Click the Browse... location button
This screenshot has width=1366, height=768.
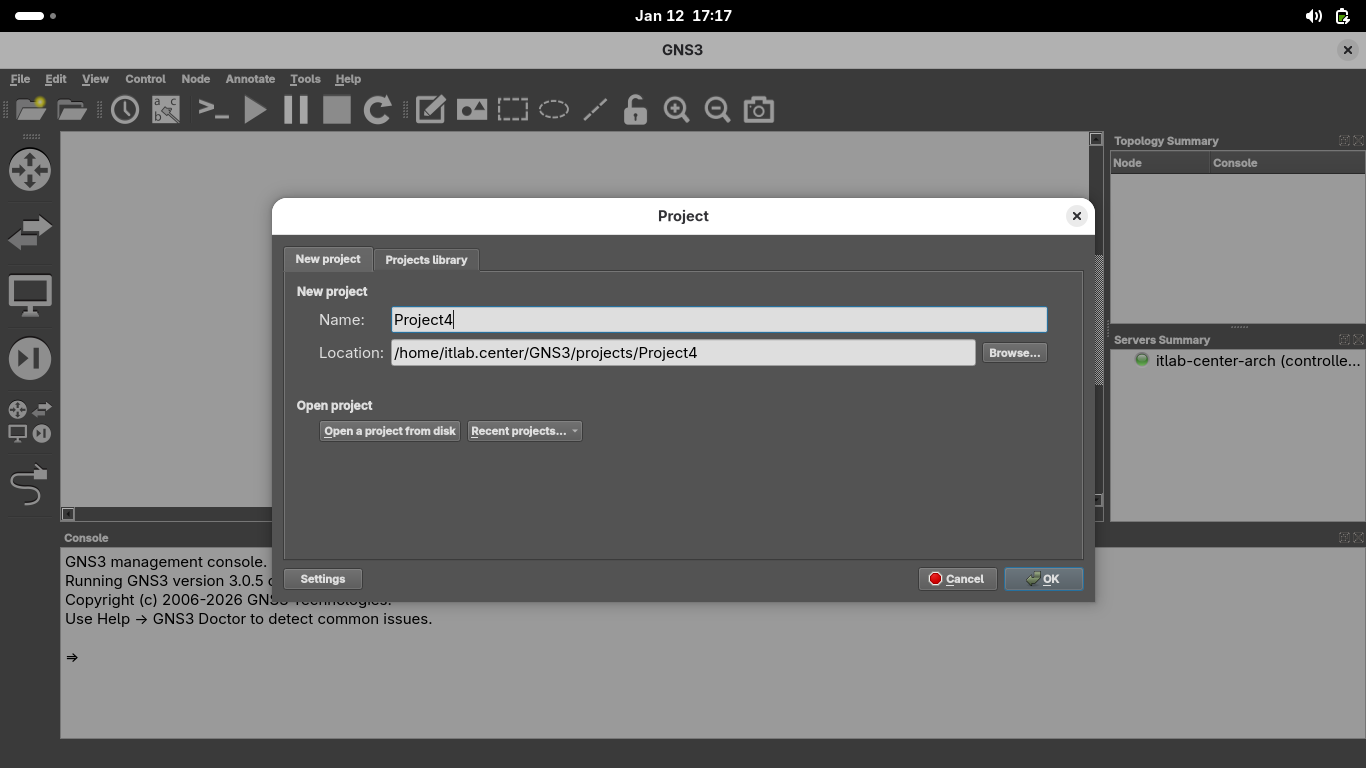coord(1014,353)
